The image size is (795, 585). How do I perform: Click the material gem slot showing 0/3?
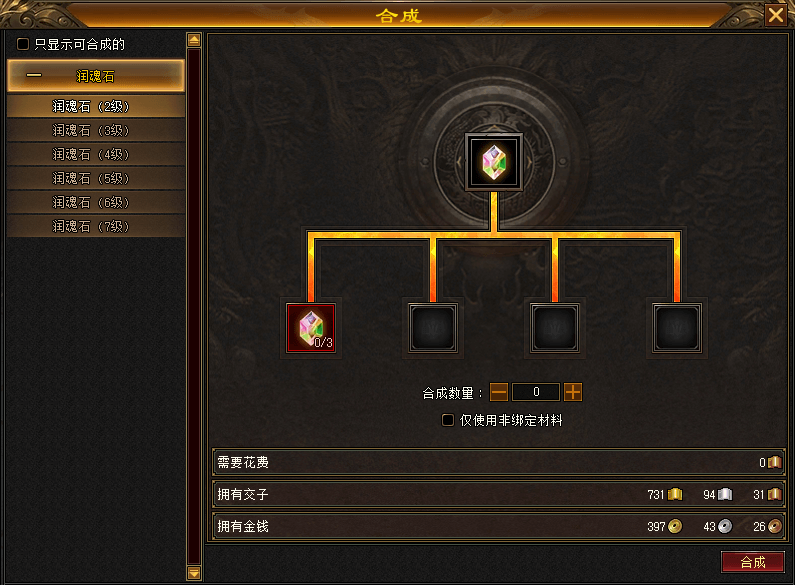[311, 328]
